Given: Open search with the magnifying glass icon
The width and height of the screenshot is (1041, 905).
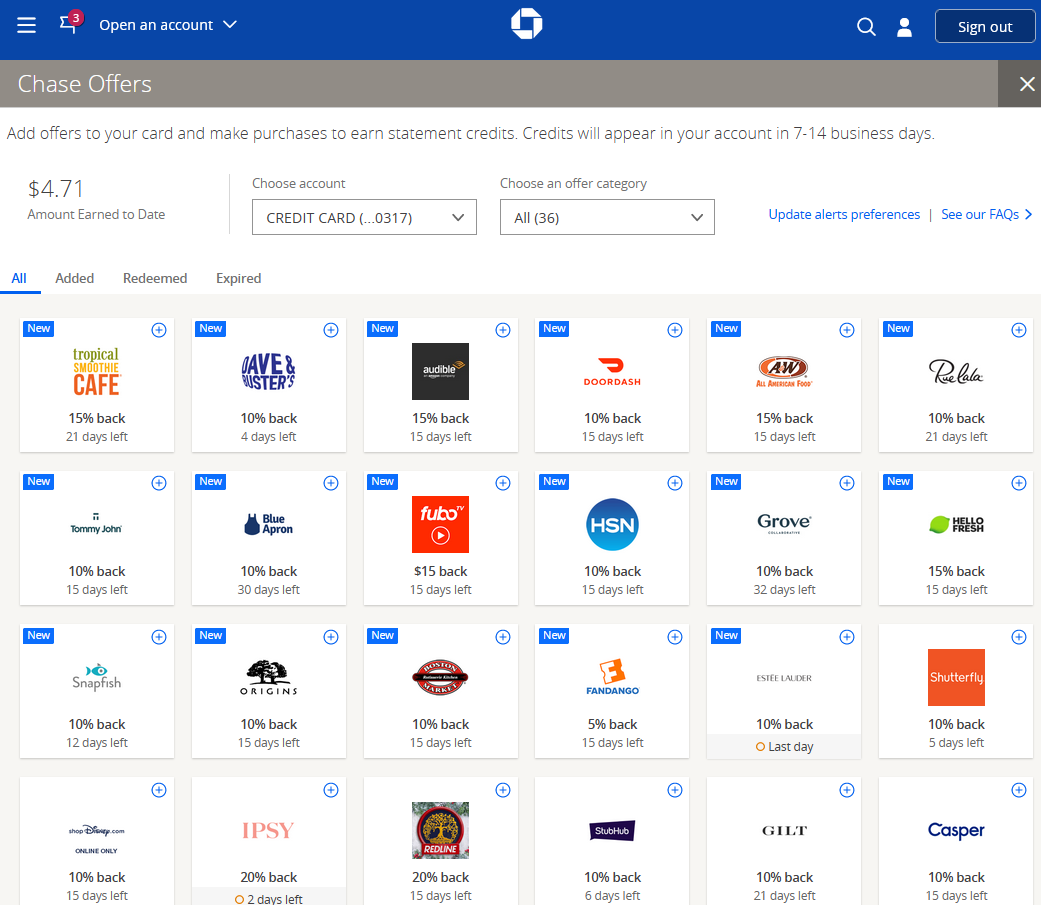Looking at the screenshot, I should coord(866,27).
